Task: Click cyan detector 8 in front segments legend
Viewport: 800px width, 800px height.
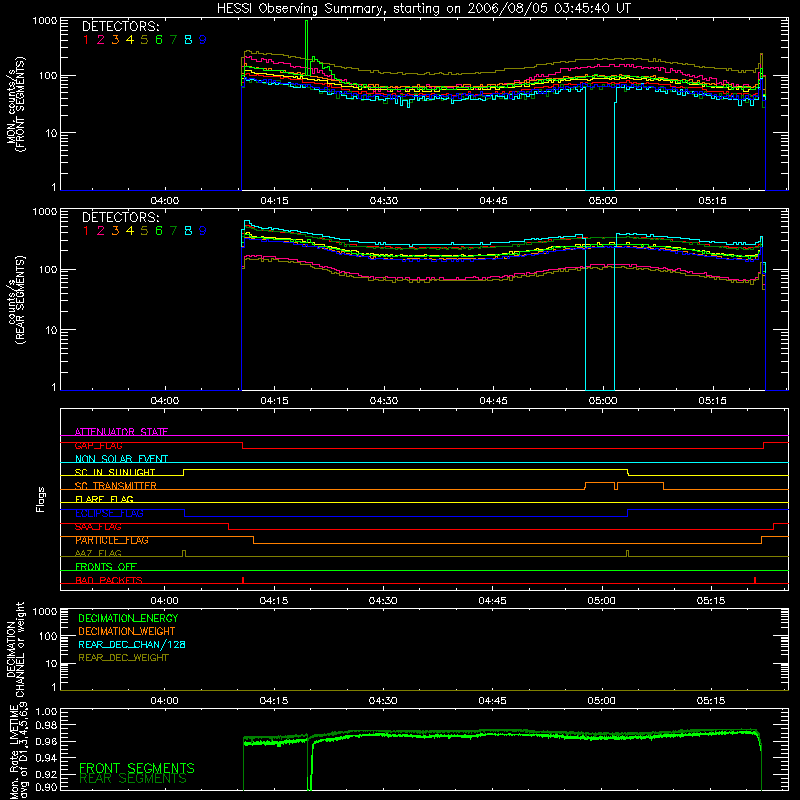Action: point(188,40)
